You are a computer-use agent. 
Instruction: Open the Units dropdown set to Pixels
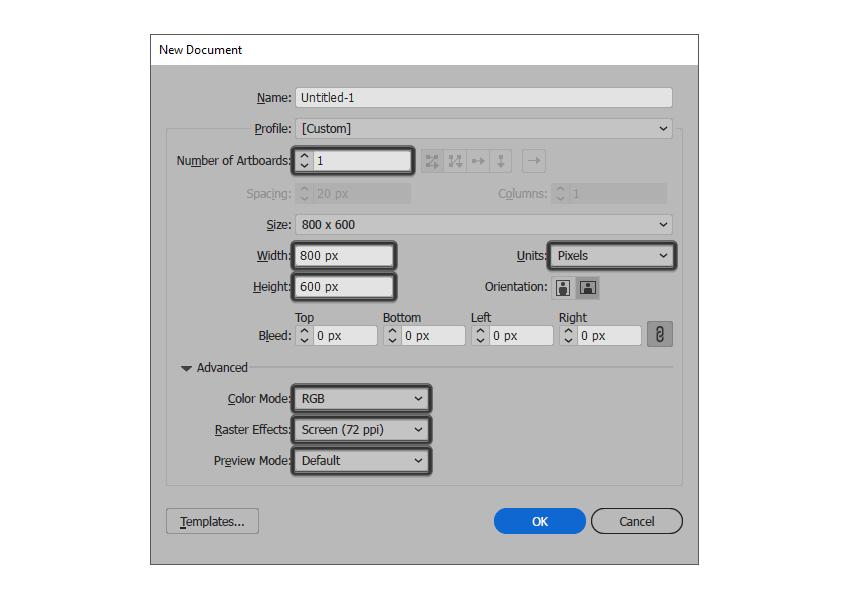[611, 256]
